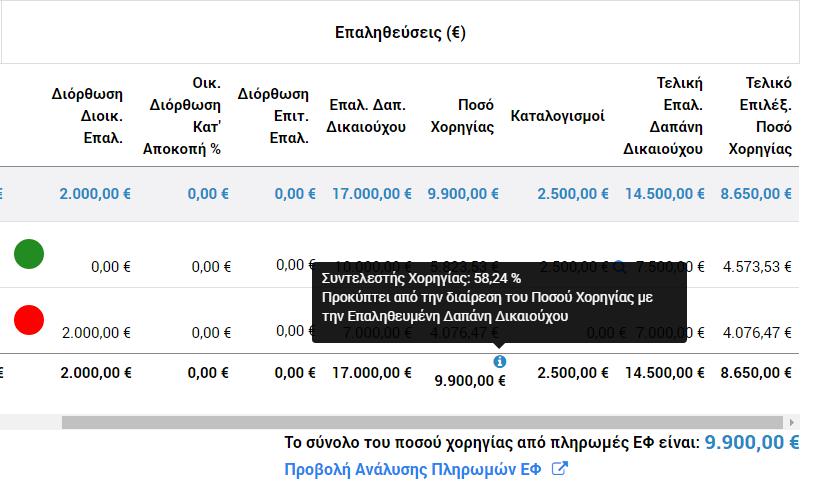Screen dimensions: 819x491
Task: Click the magnifier icon beside 2.500,00 € in green row
Action: pyautogui.click(x=619, y=267)
